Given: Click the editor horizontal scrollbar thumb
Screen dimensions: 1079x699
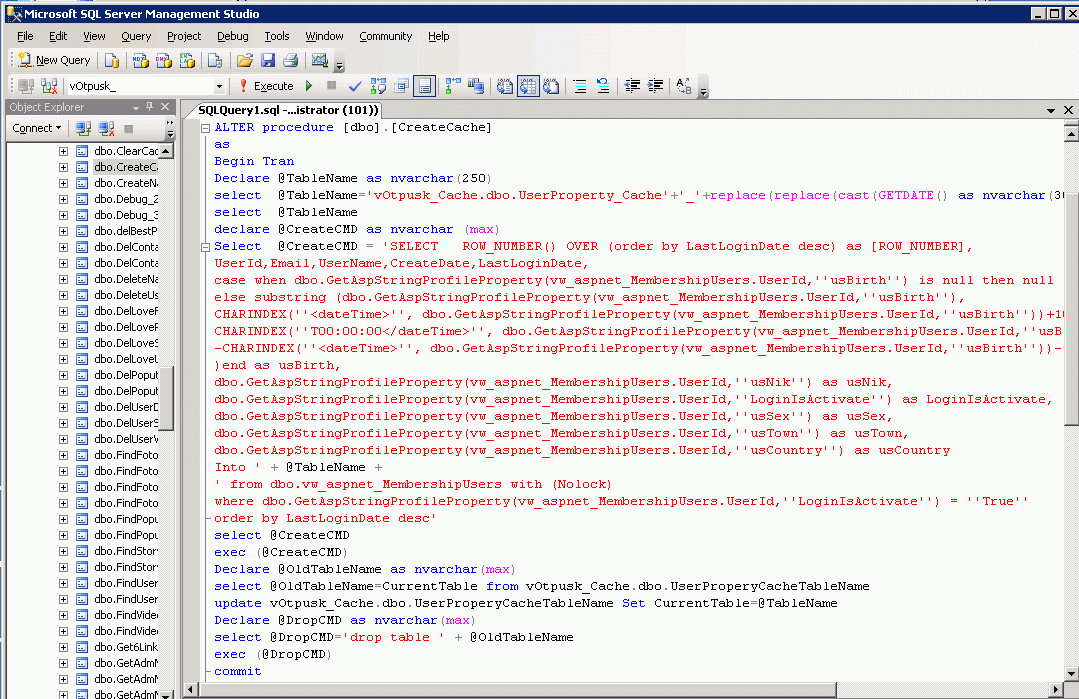Looking at the screenshot, I should pyautogui.click(x=517, y=689).
